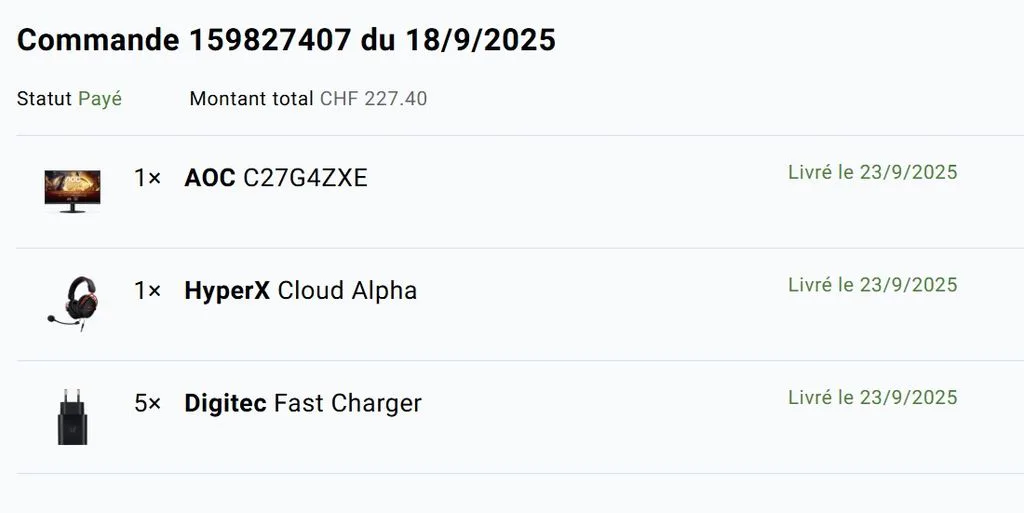Click the CHF 227.40 amount

[x=374, y=99]
